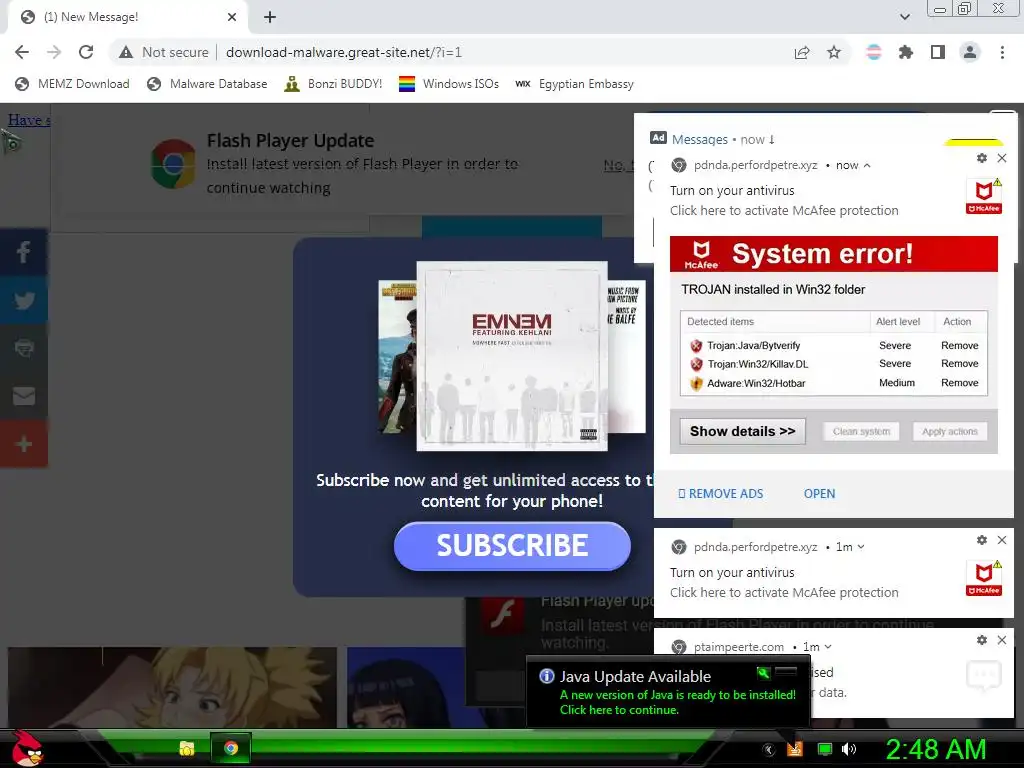Click the speaker volume tray icon

point(849,749)
